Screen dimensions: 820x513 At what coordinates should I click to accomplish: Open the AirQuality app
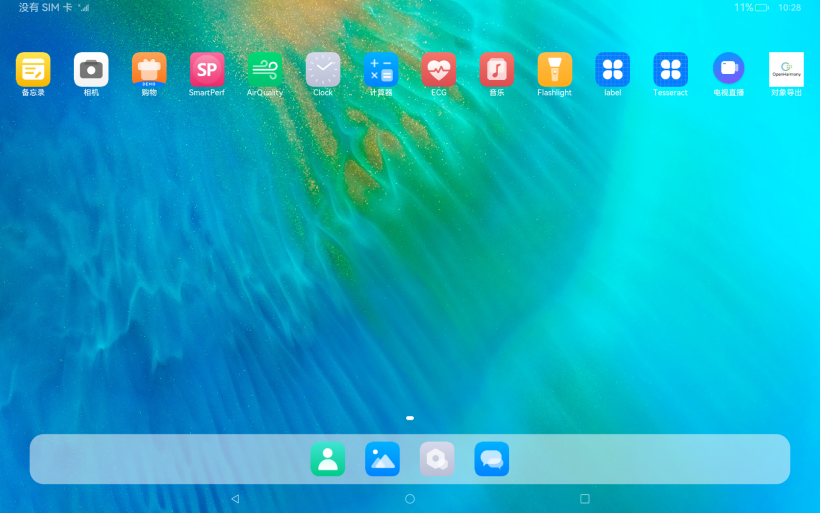(x=265, y=69)
